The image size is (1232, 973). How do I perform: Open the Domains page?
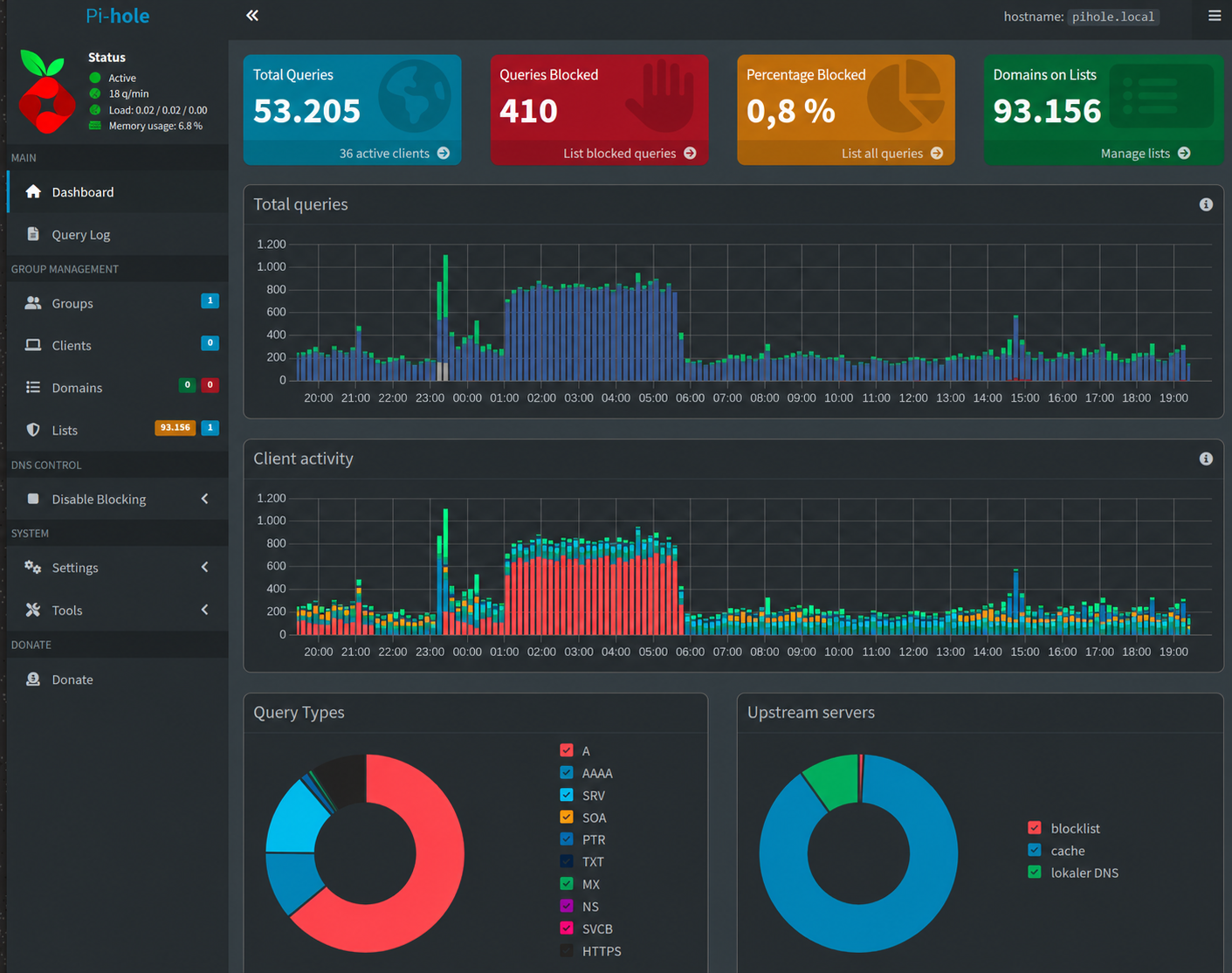[117, 387]
